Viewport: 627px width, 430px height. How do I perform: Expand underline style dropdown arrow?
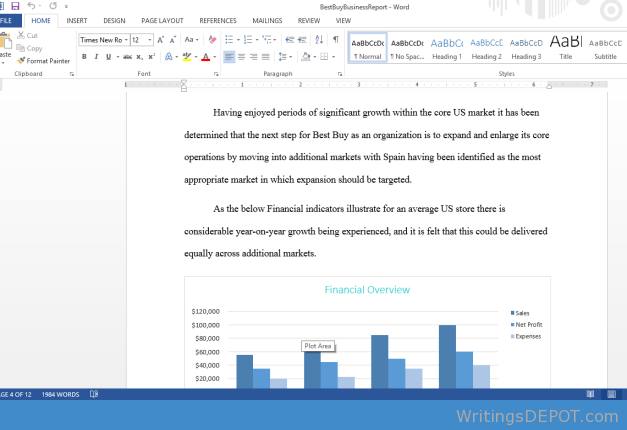(117, 57)
